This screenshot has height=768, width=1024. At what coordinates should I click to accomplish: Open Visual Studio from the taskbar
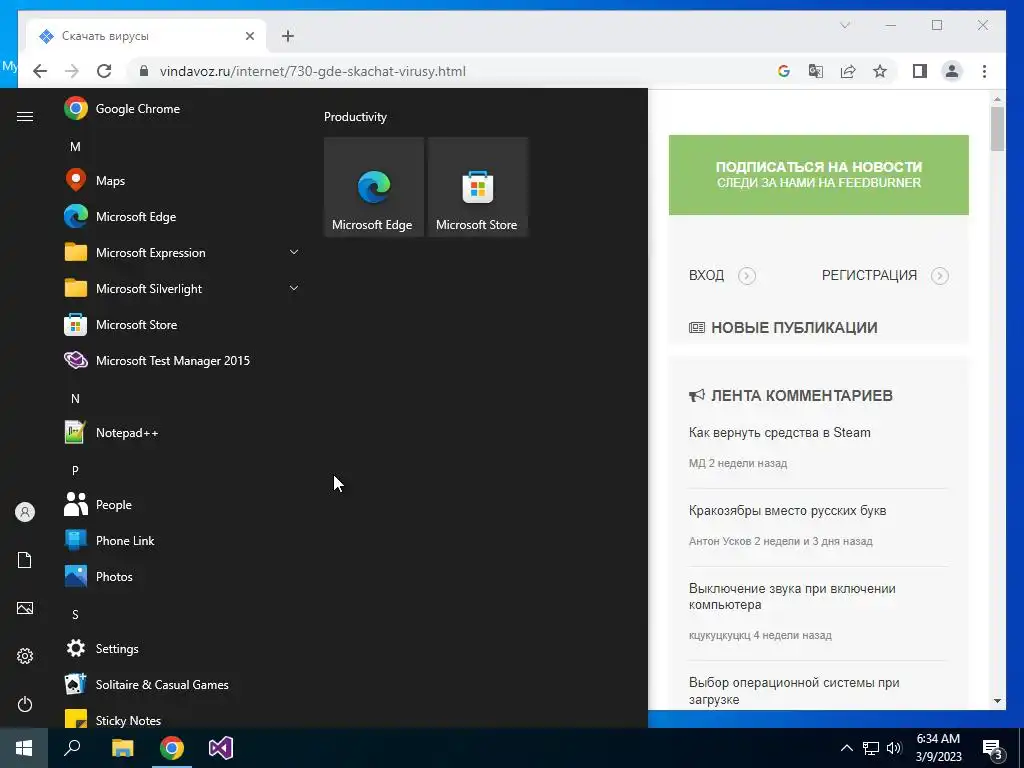click(x=221, y=748)
